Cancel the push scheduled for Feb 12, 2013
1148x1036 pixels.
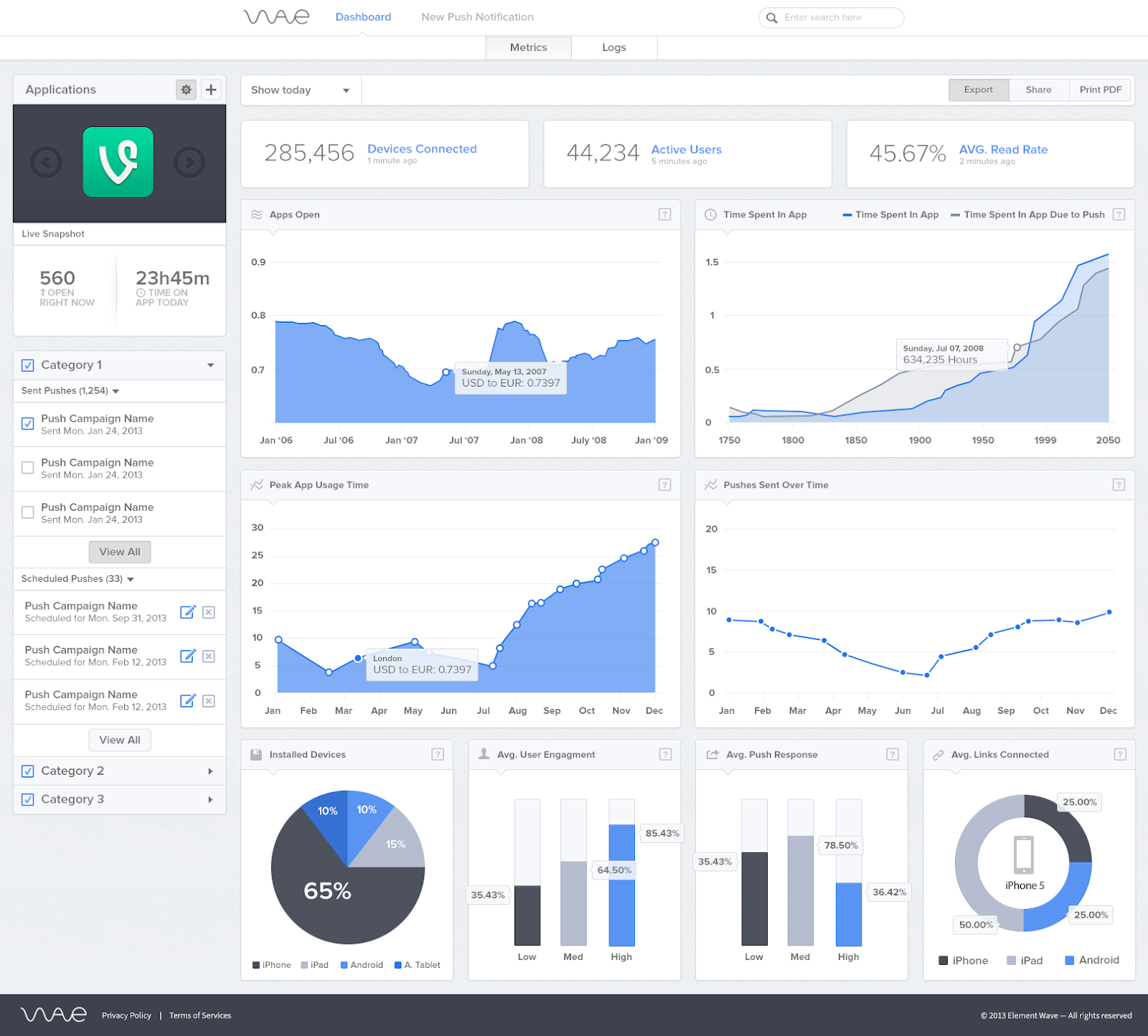pyautogui.click(x=208, y=656)
